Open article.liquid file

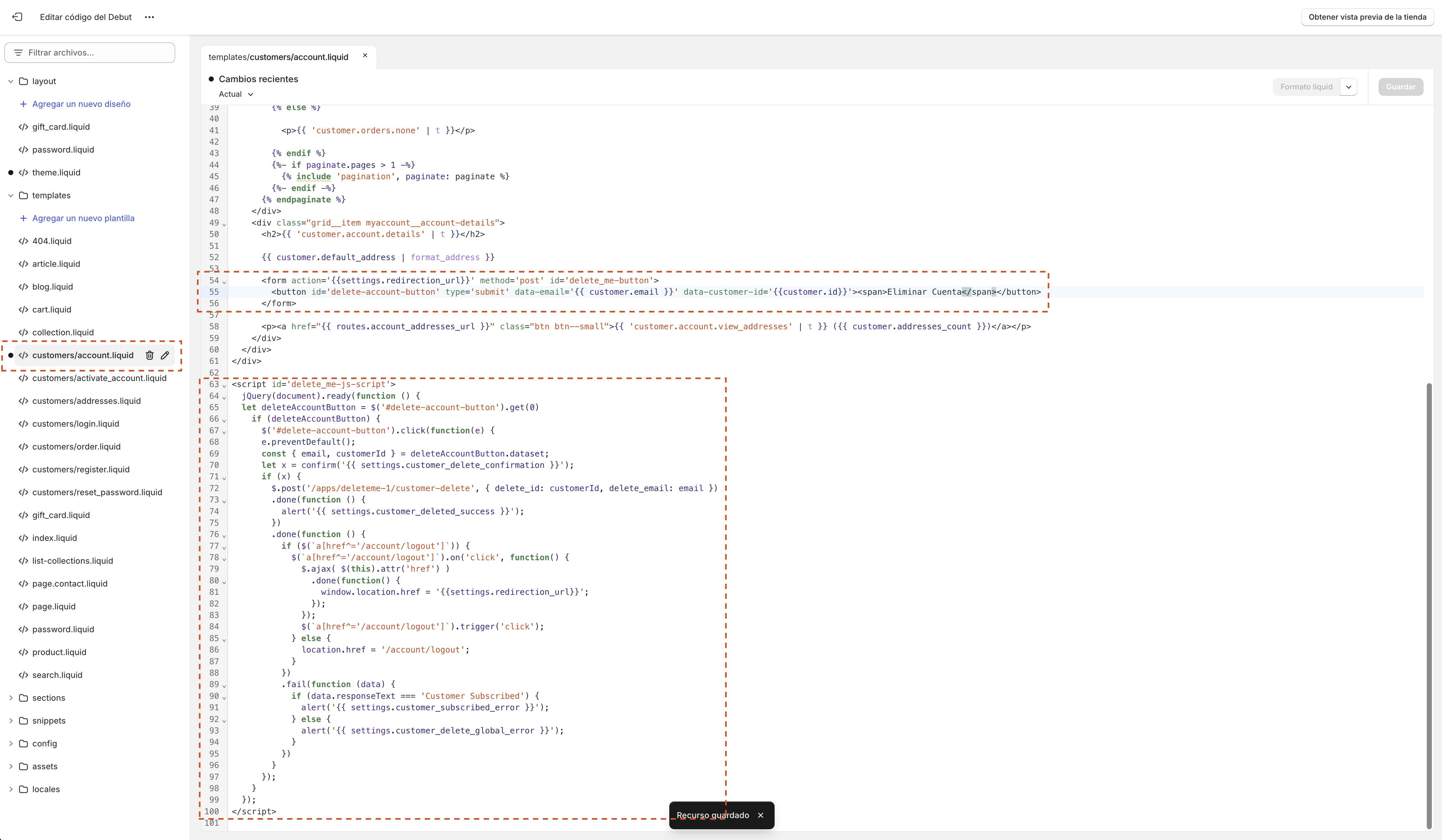point(56,264)
